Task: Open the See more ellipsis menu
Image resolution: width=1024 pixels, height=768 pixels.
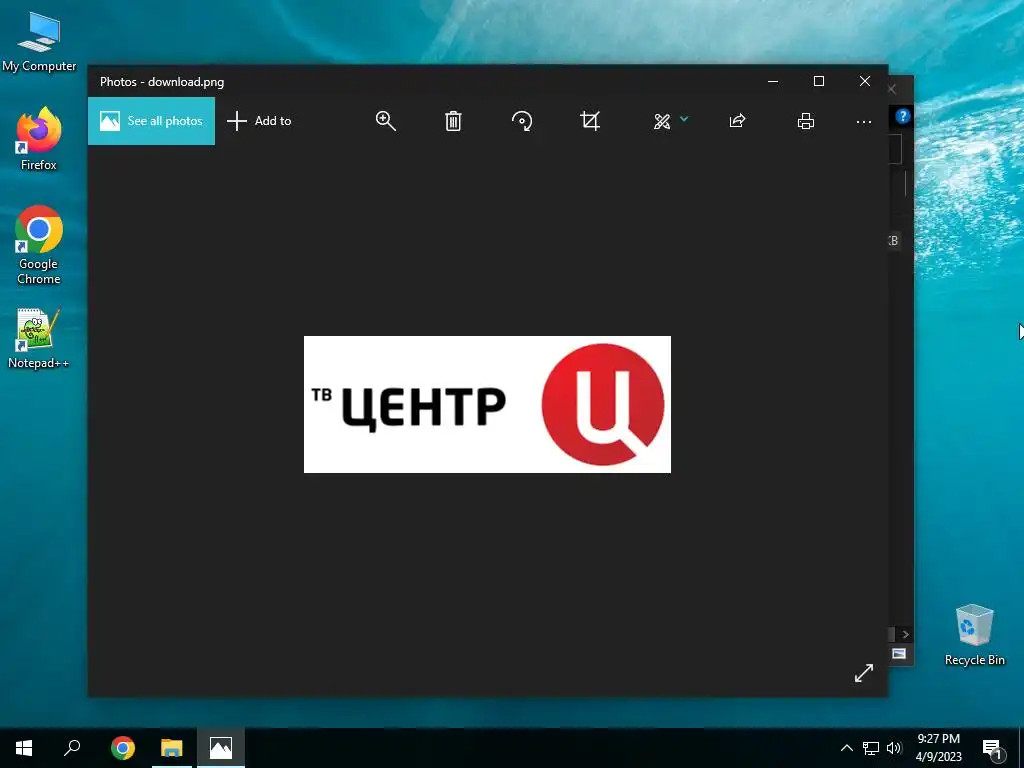Action: point(864,121)
